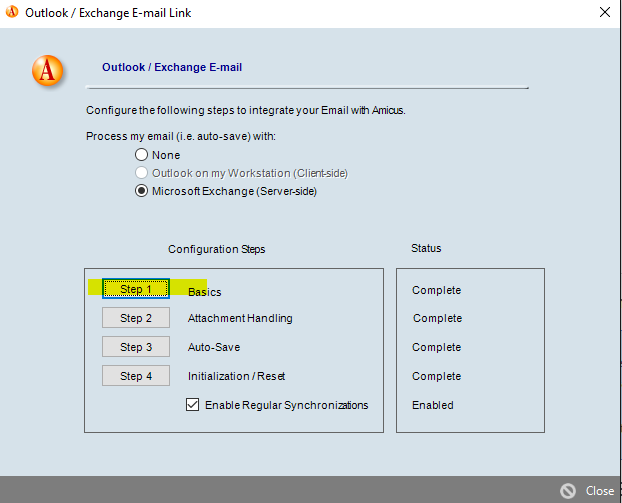Click the Configuration Steps header

tap(217, 249)
